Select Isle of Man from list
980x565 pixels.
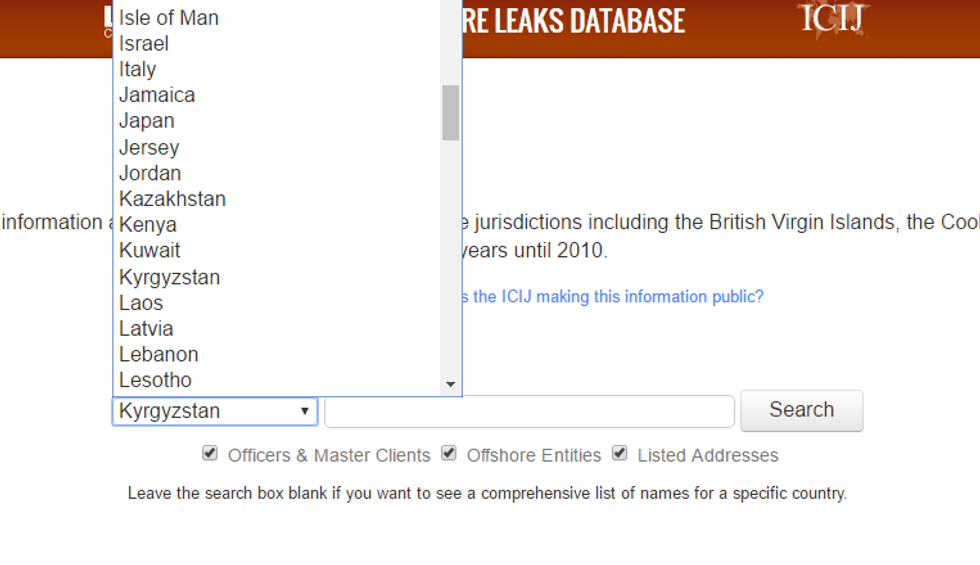pos(169,18)
